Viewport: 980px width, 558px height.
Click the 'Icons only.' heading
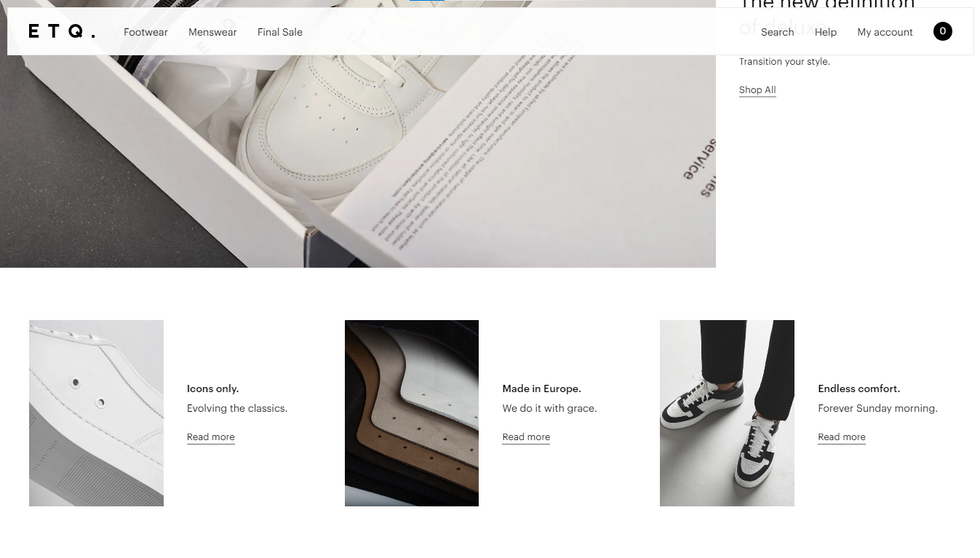[x=213, y=389]
